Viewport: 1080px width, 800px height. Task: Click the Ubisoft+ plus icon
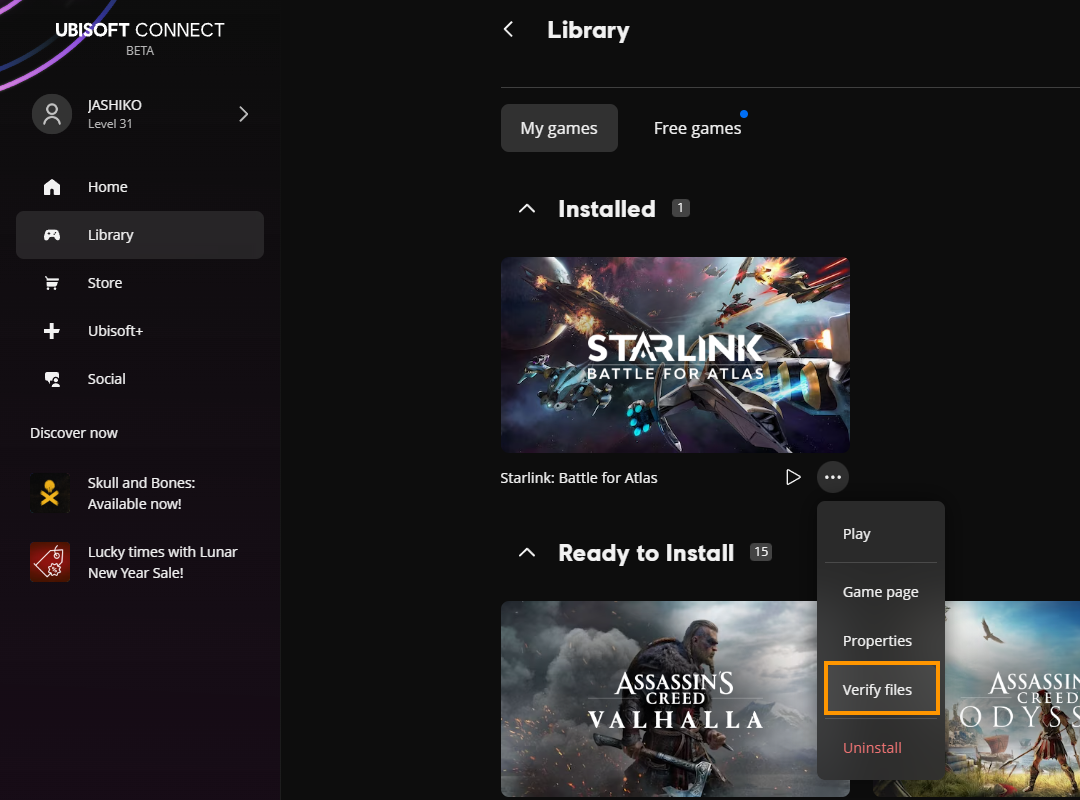[x=52, y=331]
